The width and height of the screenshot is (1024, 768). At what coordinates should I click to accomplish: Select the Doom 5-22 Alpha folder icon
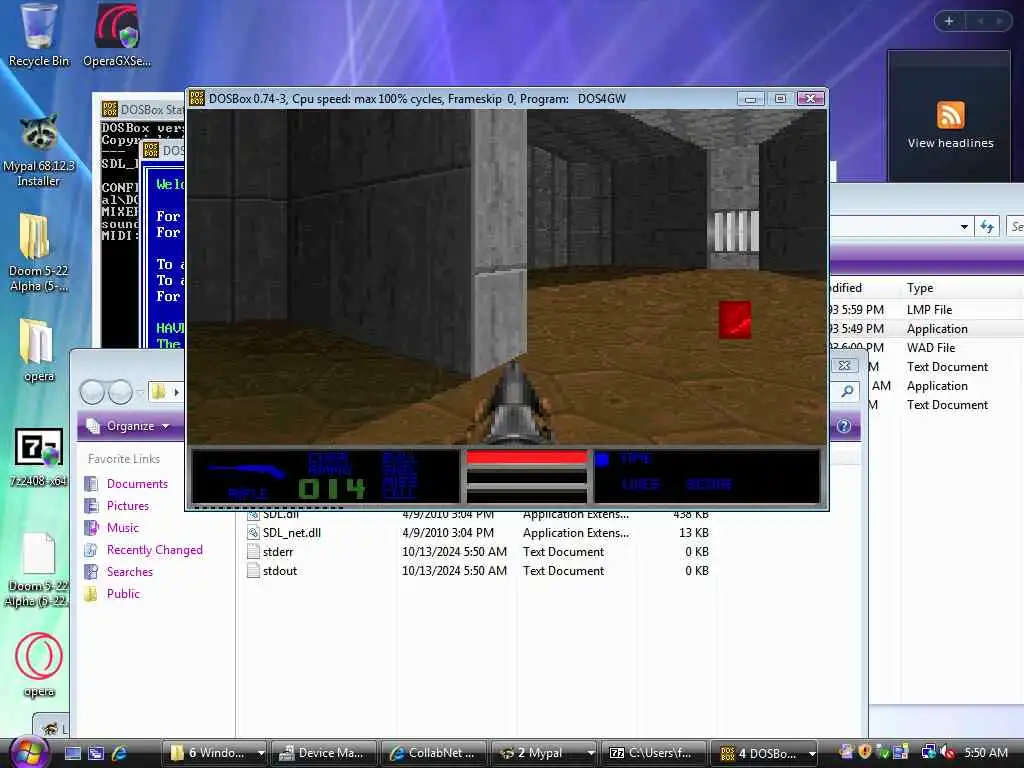(39, 251)
